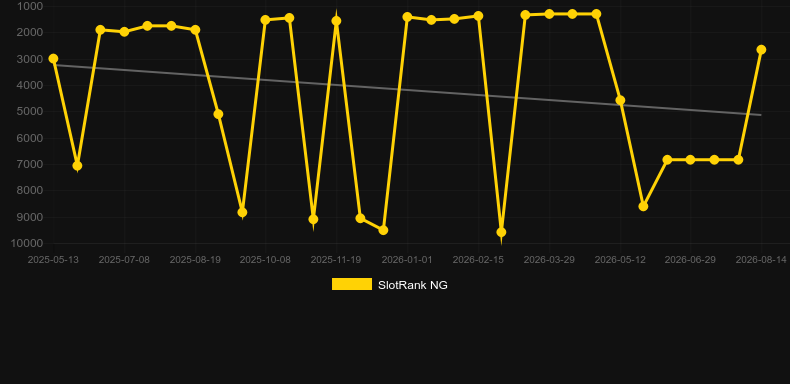Click the data point above 2026-02-15
Viewport: 790px width, 384px height.
click(x=478, y=16)
